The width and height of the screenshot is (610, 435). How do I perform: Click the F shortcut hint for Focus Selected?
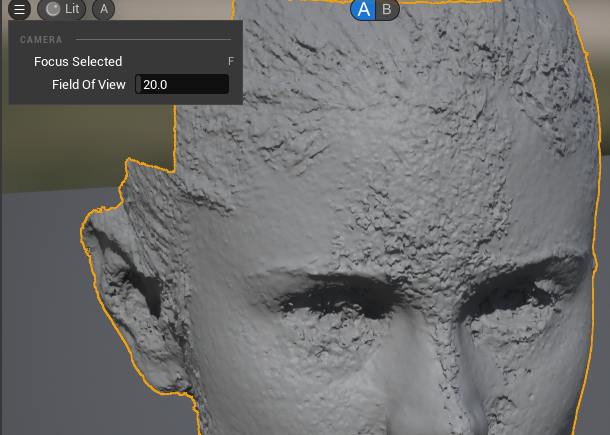click(x=230, y=62)
